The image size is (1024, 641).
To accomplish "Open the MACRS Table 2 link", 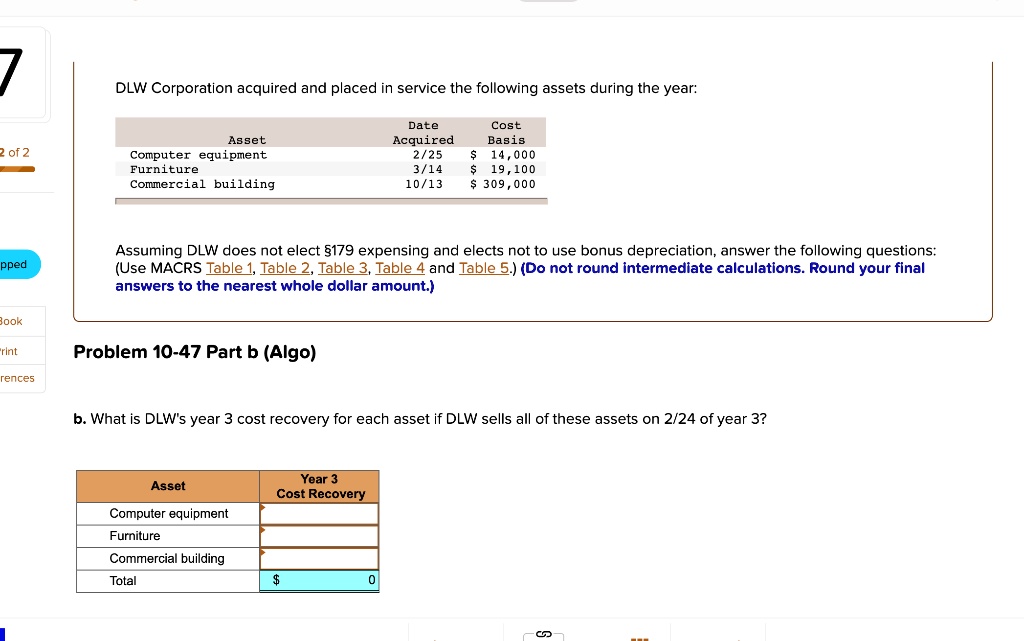I will point(285,268).
